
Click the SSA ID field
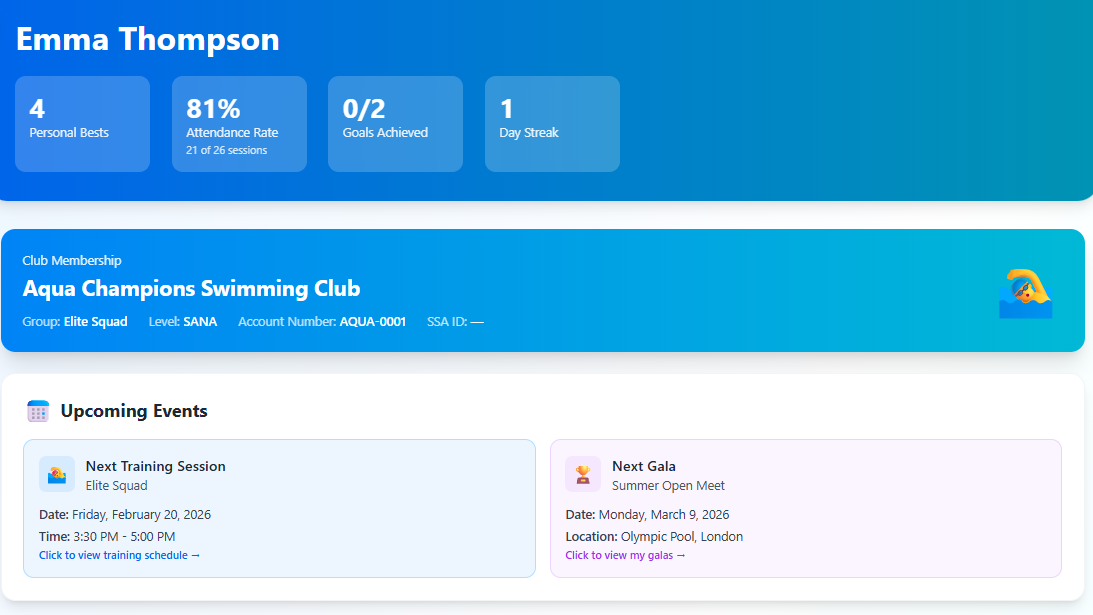455,321
